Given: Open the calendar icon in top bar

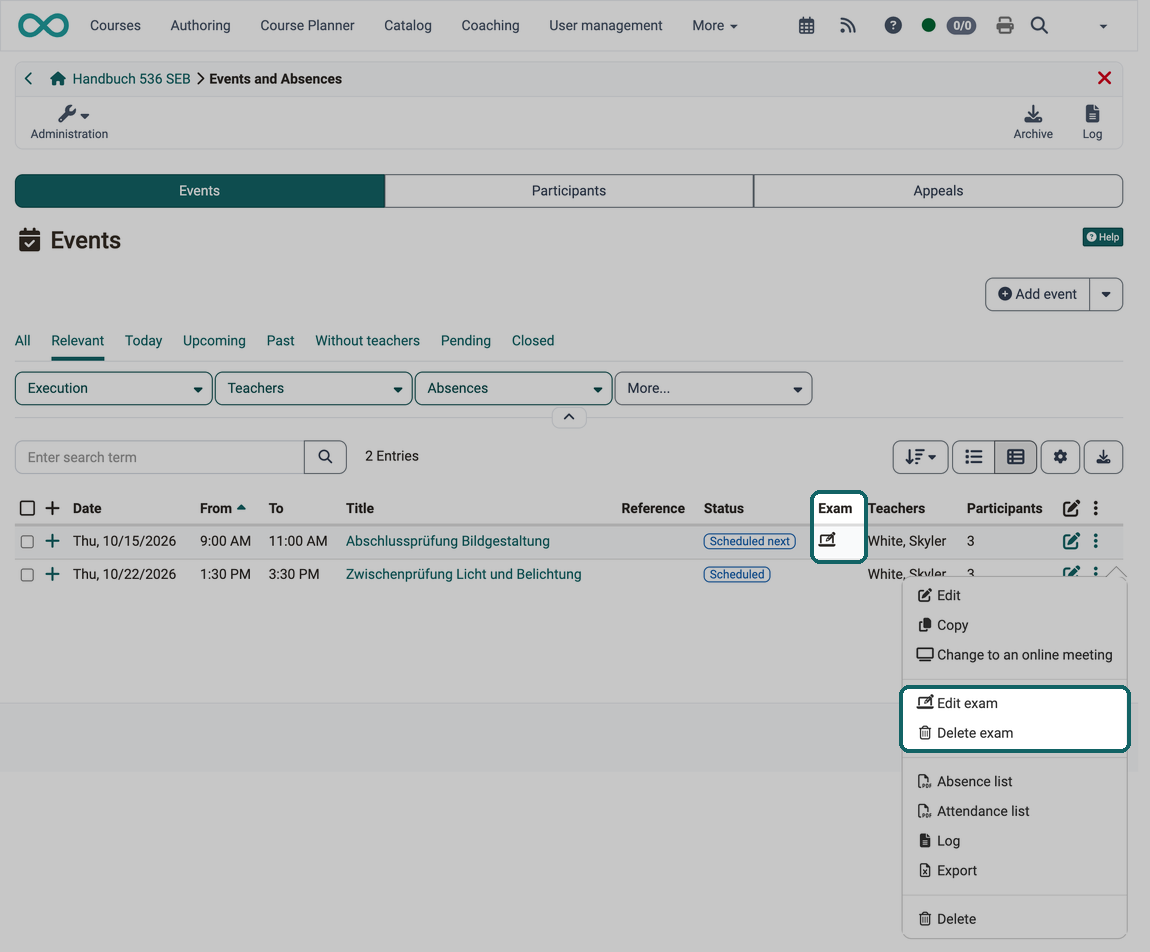Looking at the screenshot, I should point(806,26).
